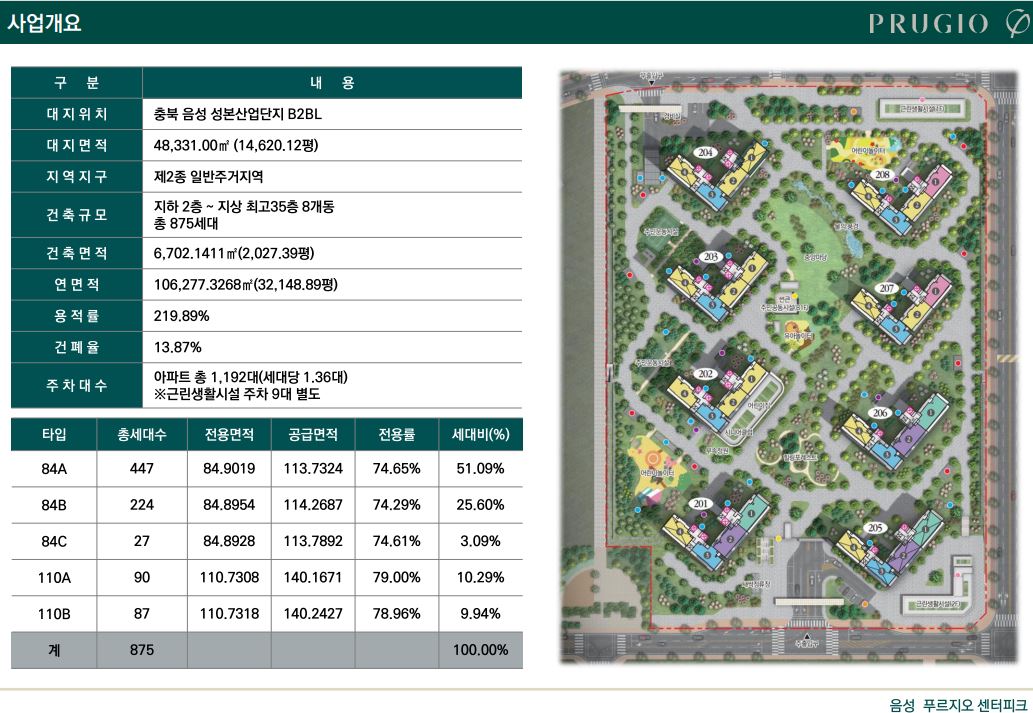Screen dimensions: 1033x713
Task: Select the 구분 column header
Action: (76, 82)
